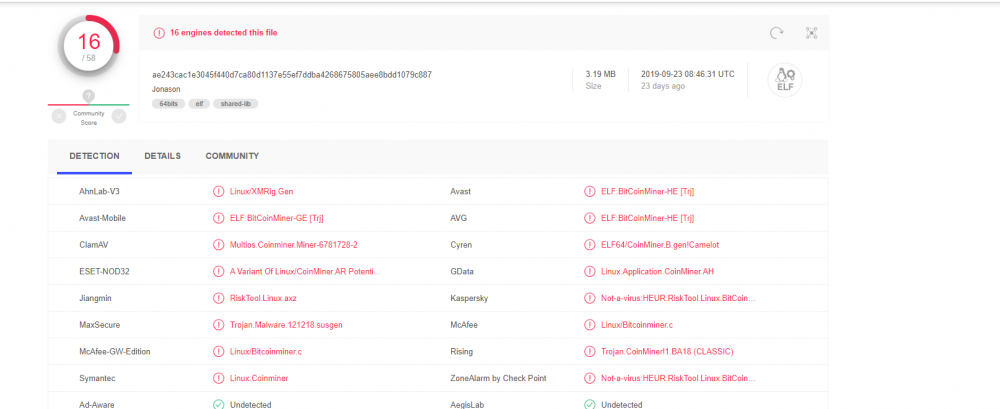Click Rising detection warning icon
This screenshot has height=409, width=1000.
point(589,352)
